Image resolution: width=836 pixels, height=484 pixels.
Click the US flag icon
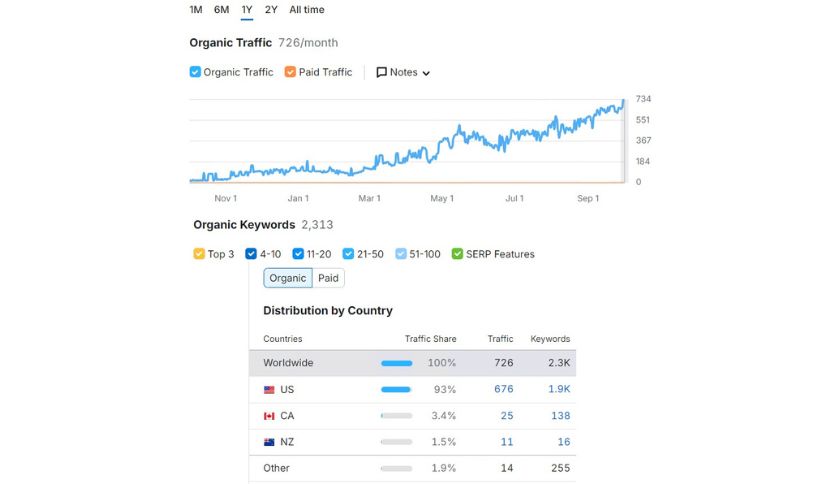(x=269, y=389)
